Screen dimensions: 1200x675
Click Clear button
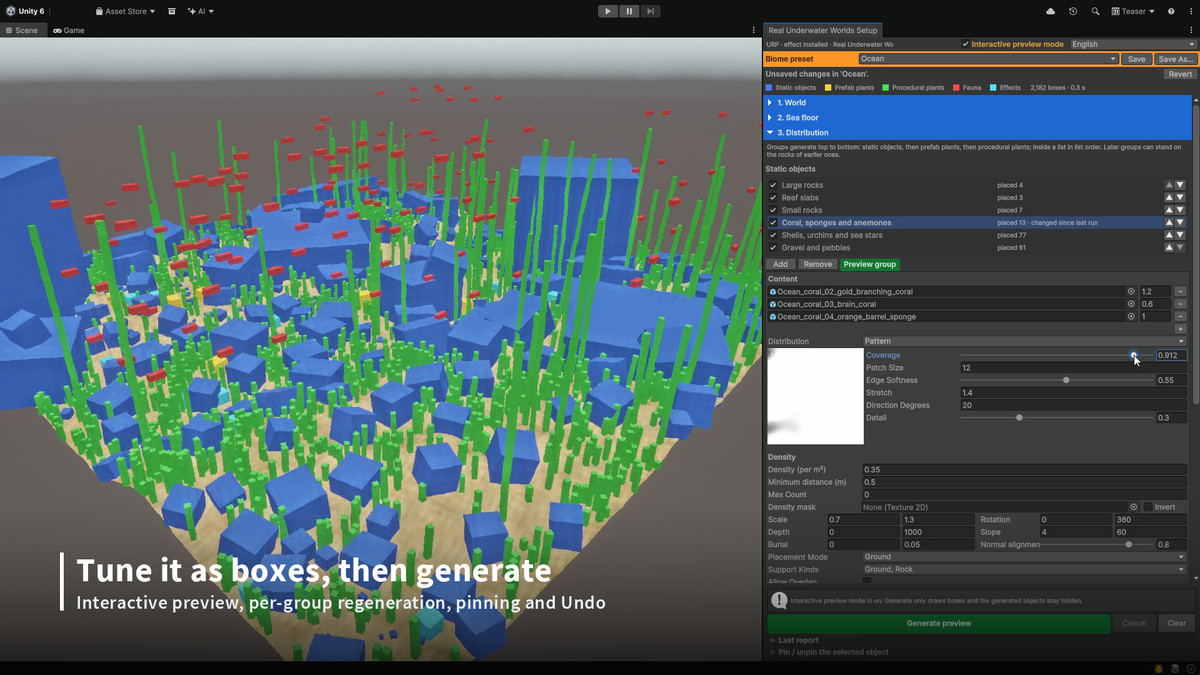click(1177, 623)
